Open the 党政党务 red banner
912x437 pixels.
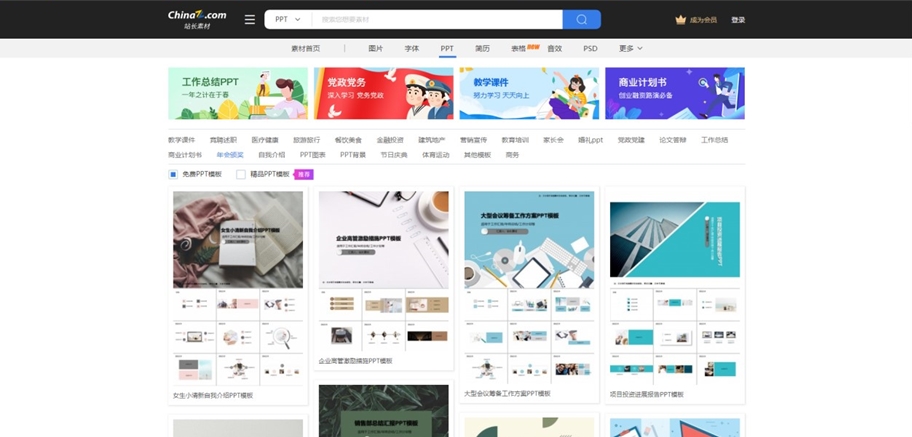pos(383,93)
